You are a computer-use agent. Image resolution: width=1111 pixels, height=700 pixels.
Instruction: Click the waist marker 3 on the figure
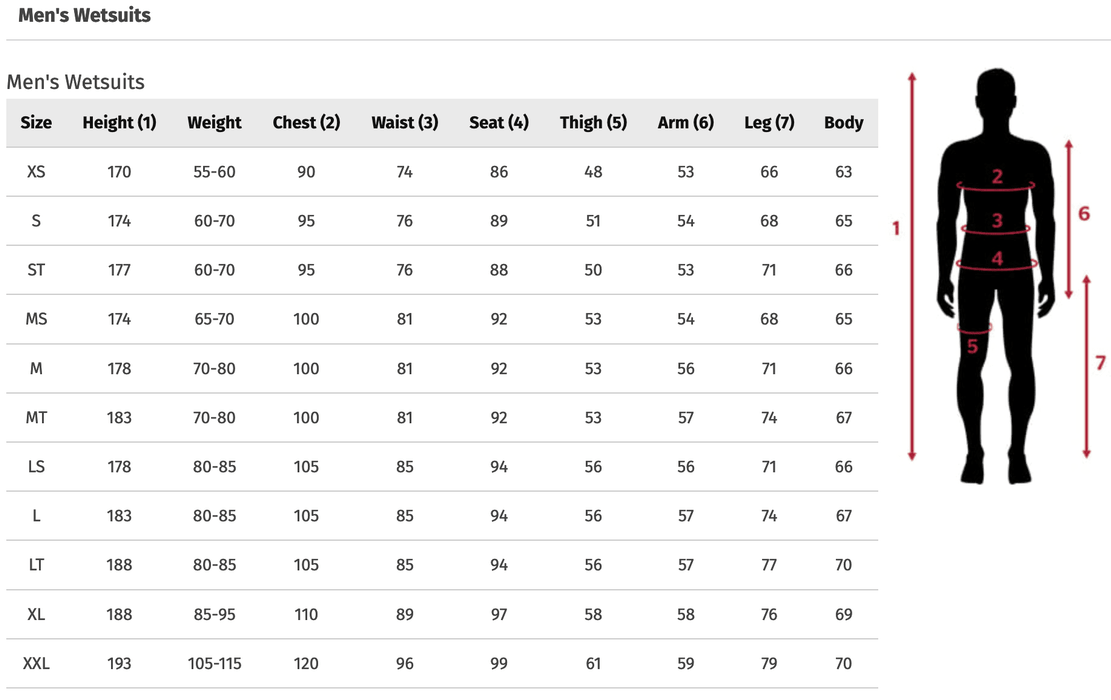tap(997, 221)
